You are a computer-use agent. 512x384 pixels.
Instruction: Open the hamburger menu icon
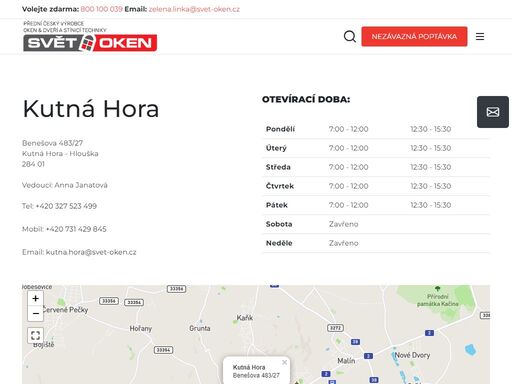click(480, 36)
